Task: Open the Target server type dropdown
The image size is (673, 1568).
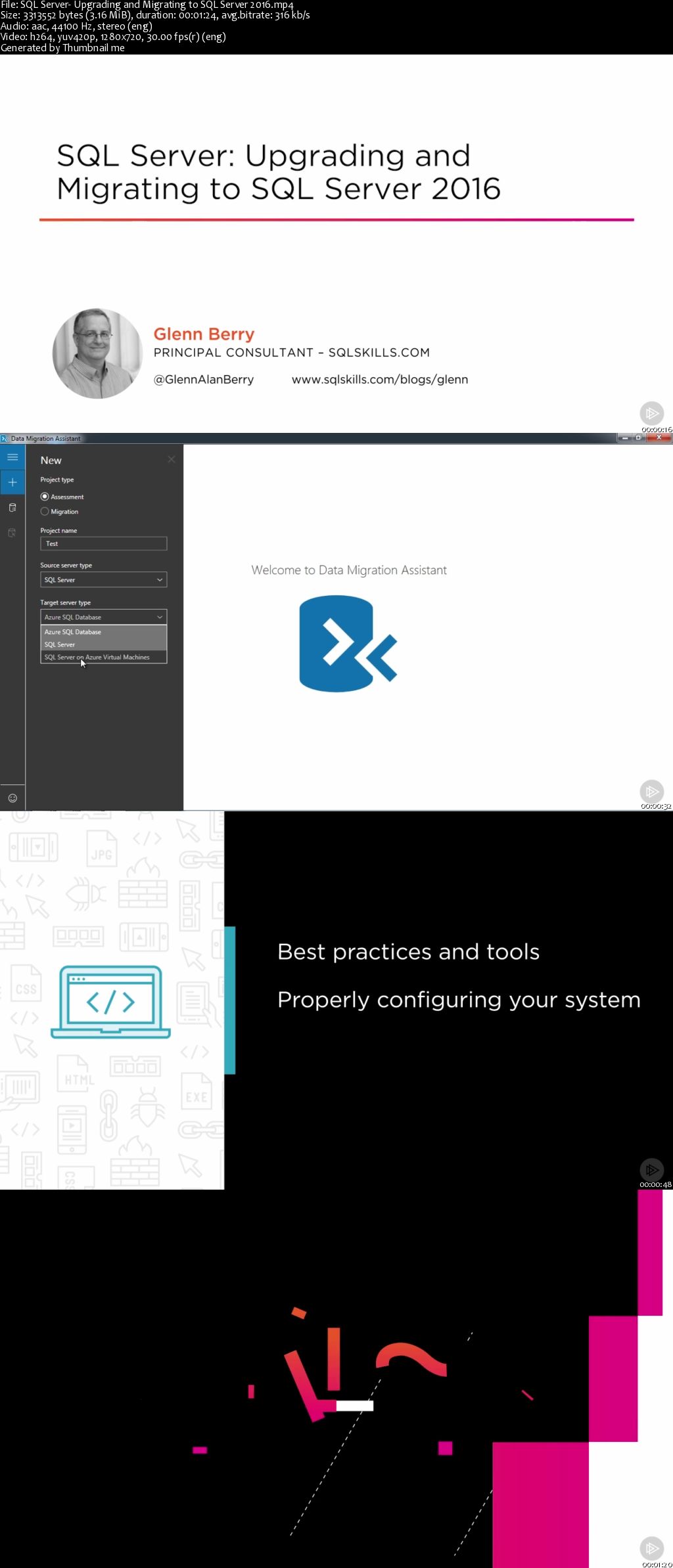Action: (x=104, y=617)
